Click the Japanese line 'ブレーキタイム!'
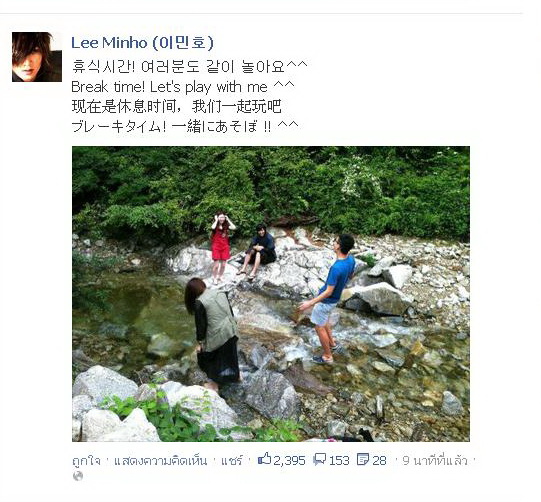Viewport: 541px width, 502px height. [185, 126]
